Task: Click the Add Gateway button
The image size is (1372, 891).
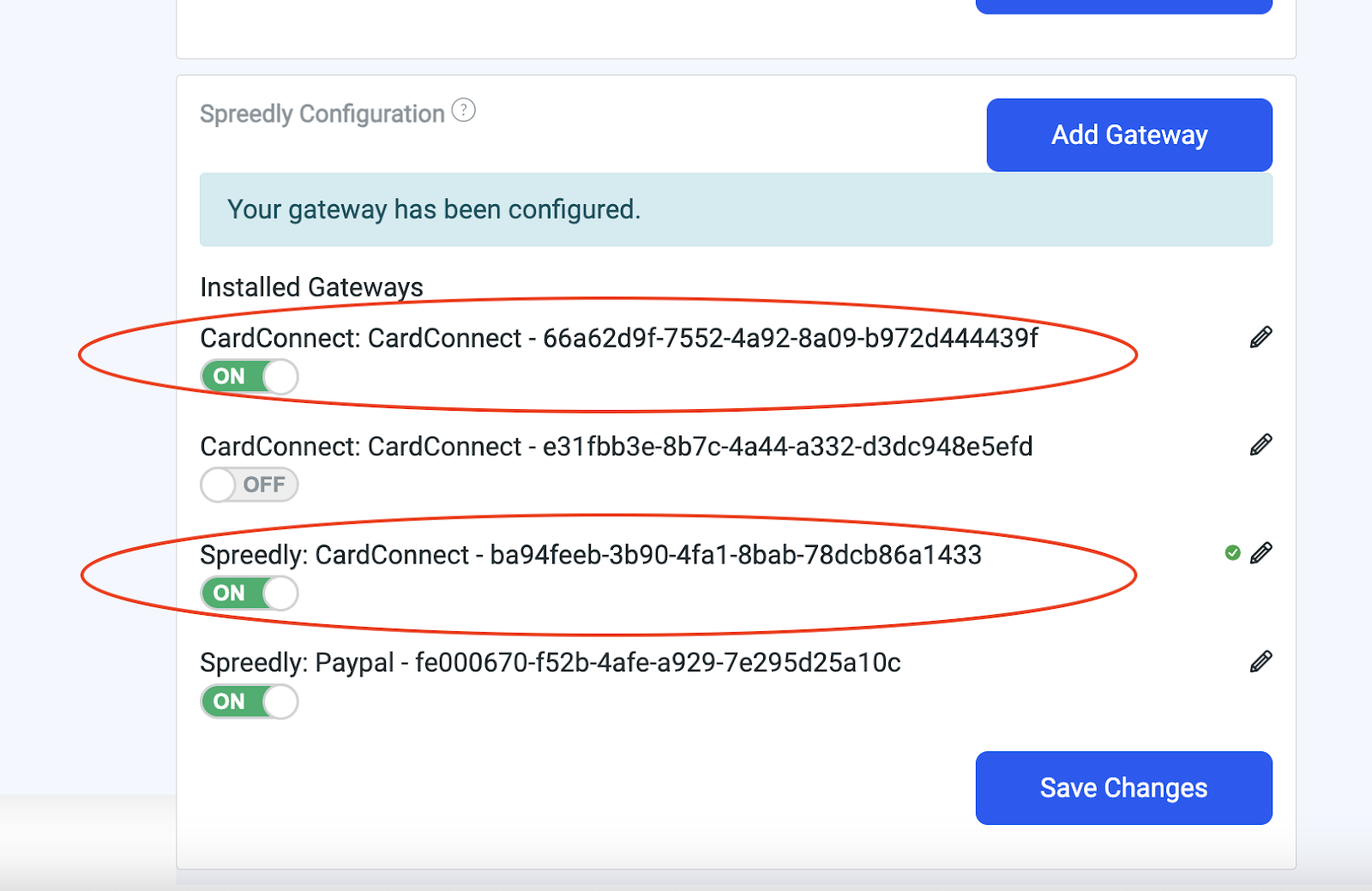Action: coord(1129,135)
